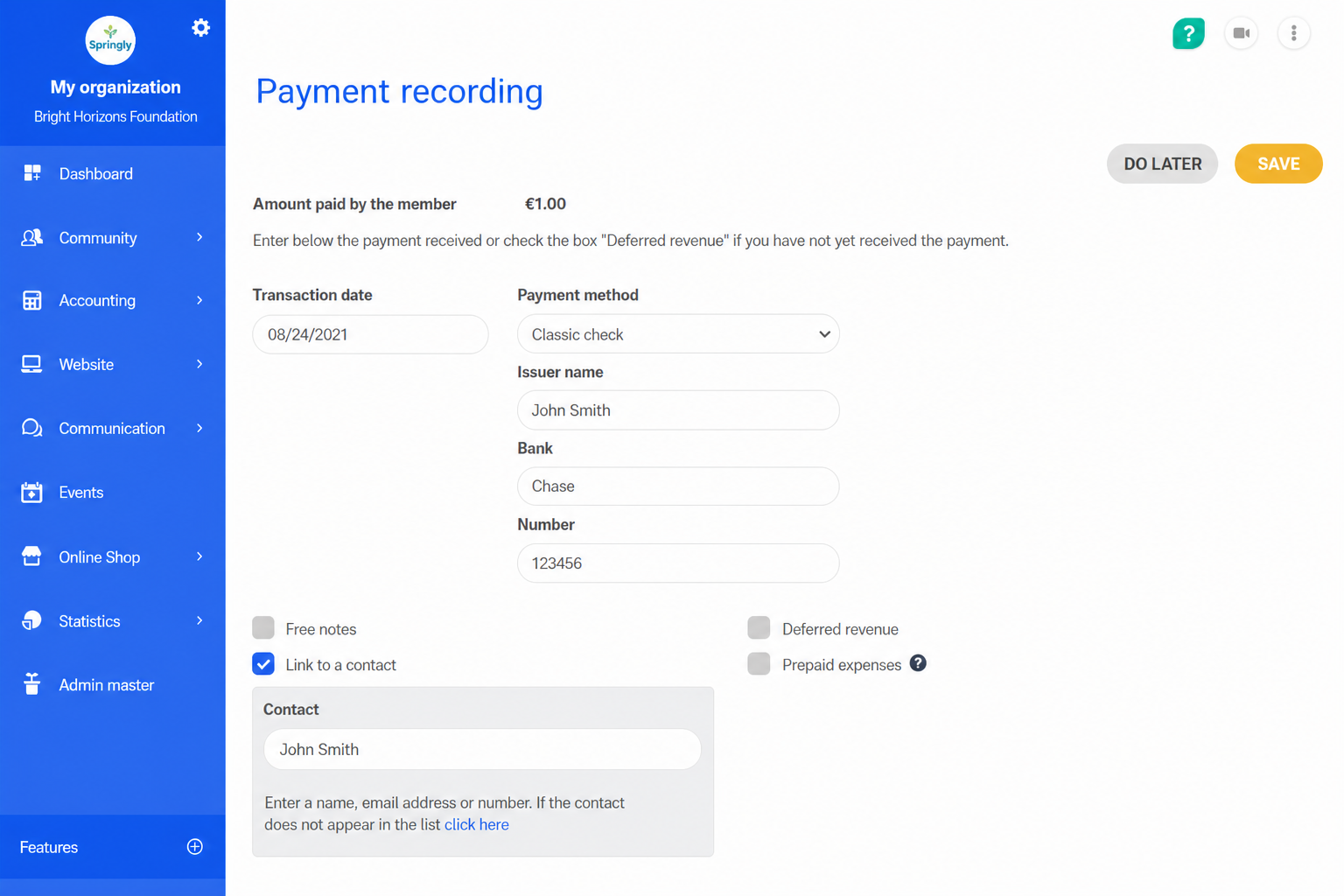Expand the Accounting submenu chevron
The image size is (1344, 896).
(x=199, y=300)
